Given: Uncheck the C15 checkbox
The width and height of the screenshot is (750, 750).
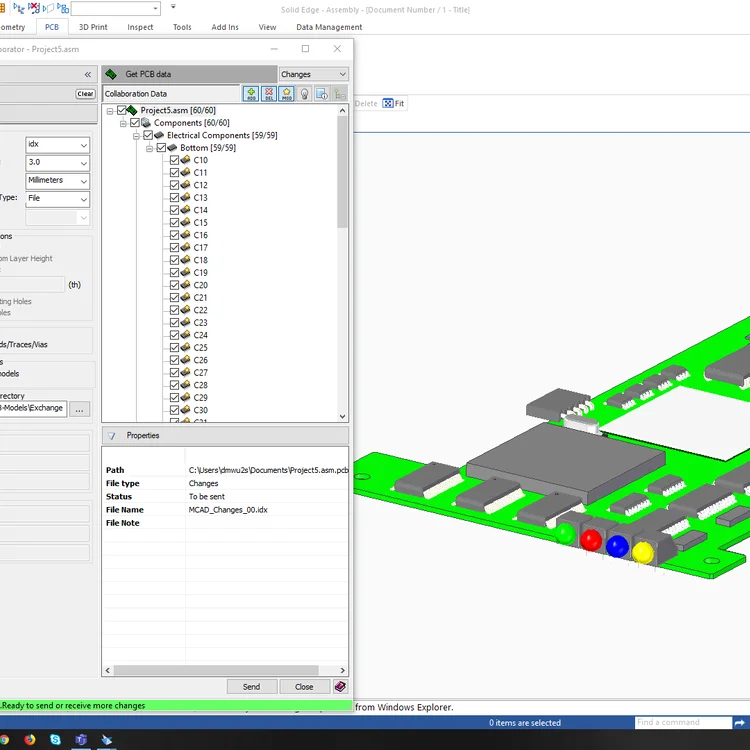Looking at the screenshot, I should [x=175, y=222].
